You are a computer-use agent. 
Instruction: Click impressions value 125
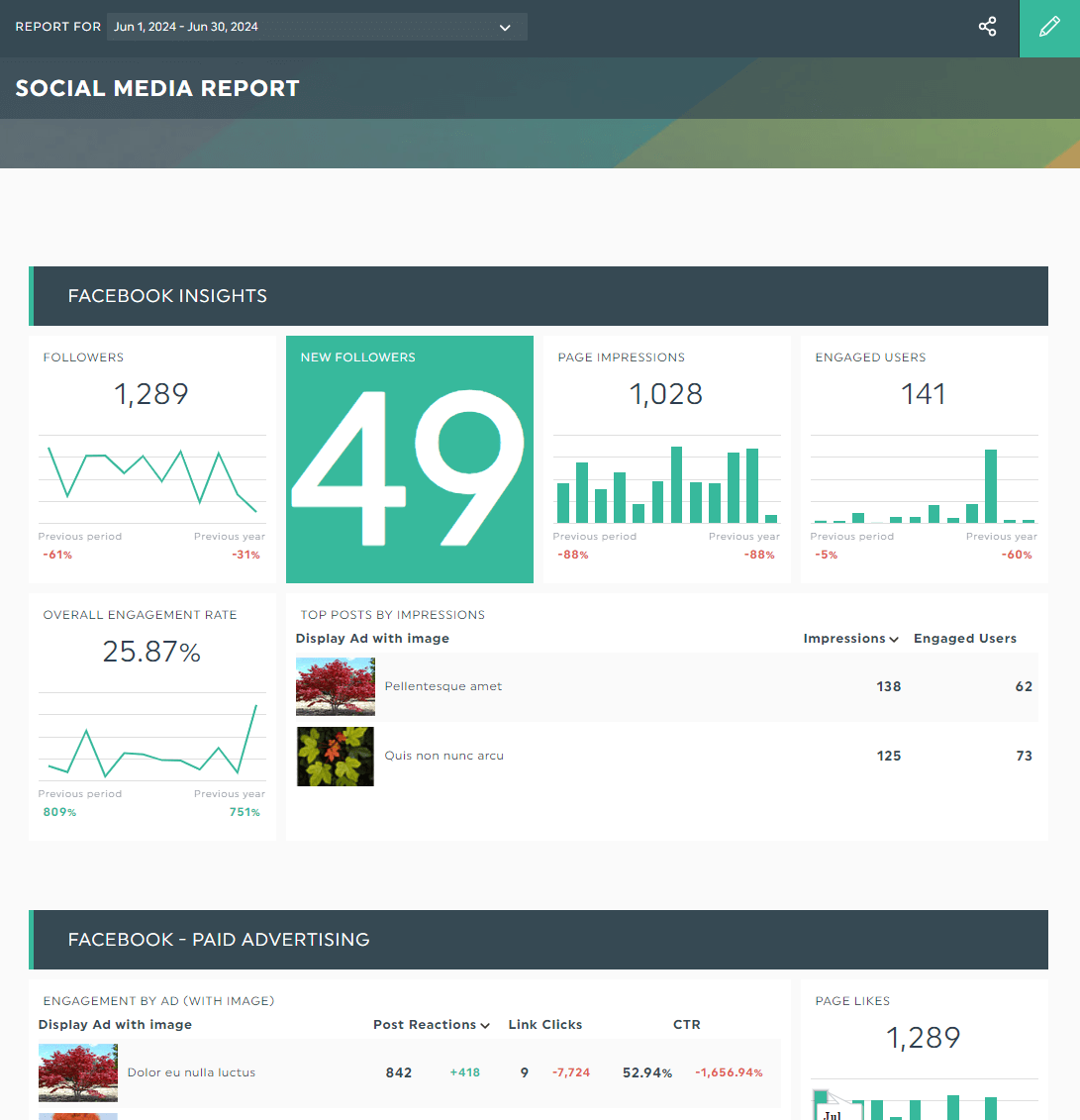889,756
